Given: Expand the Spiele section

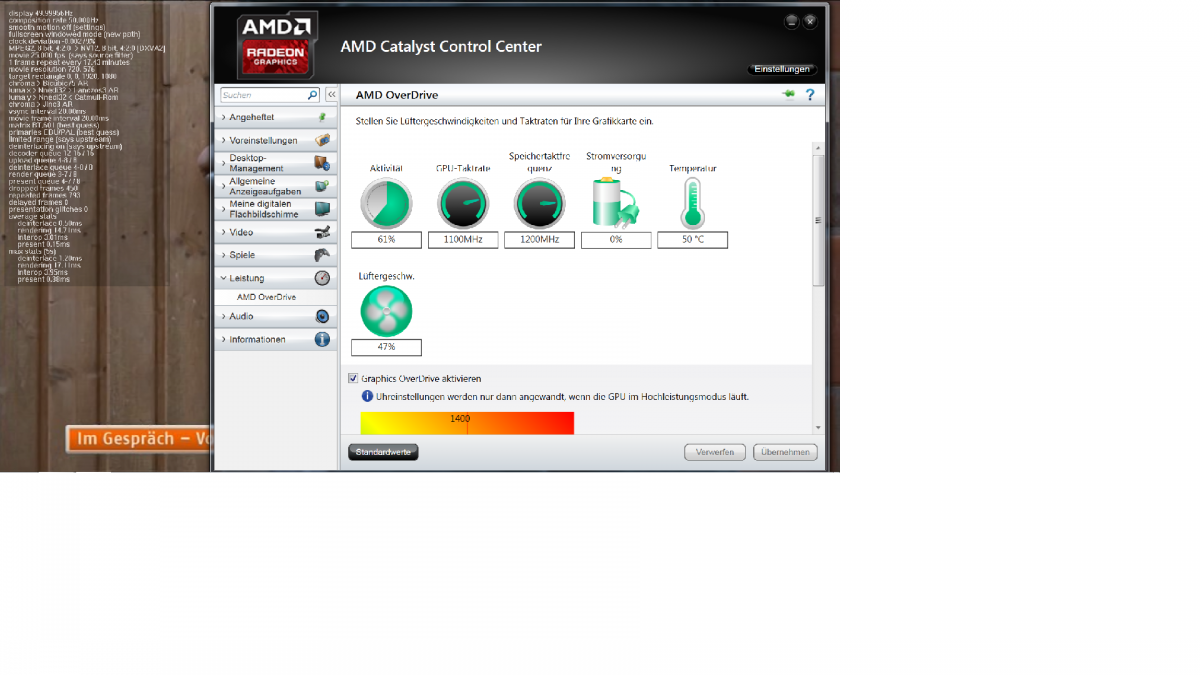Looking at the screenshot, I should [277, 255].
